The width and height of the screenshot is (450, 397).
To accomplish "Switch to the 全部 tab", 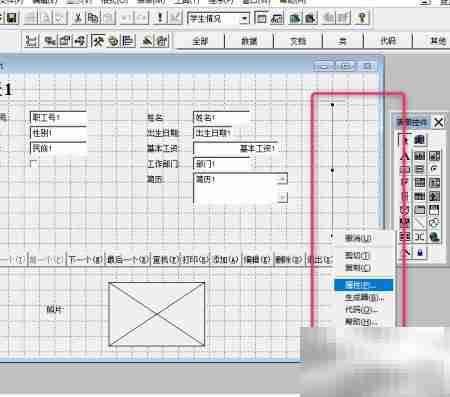I will click(200, 41).
